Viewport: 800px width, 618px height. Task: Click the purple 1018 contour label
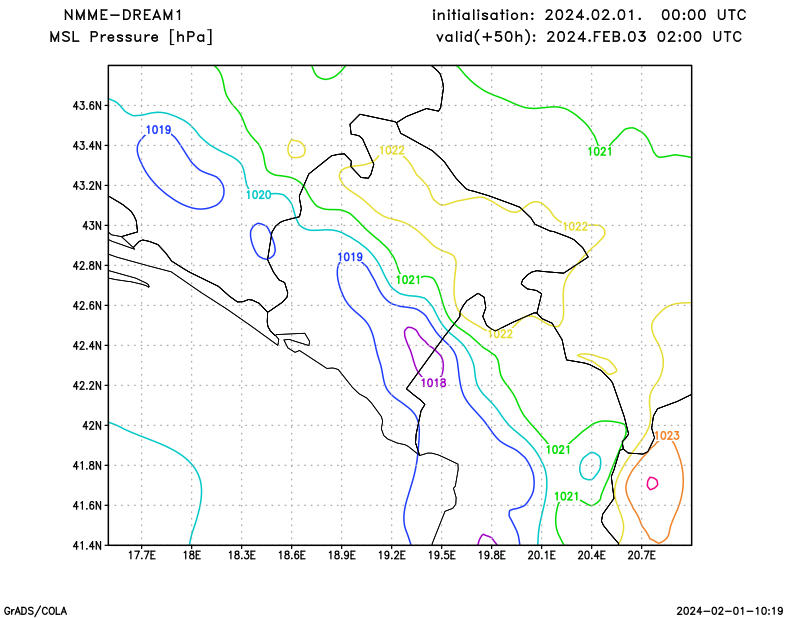tap(434, 383)
